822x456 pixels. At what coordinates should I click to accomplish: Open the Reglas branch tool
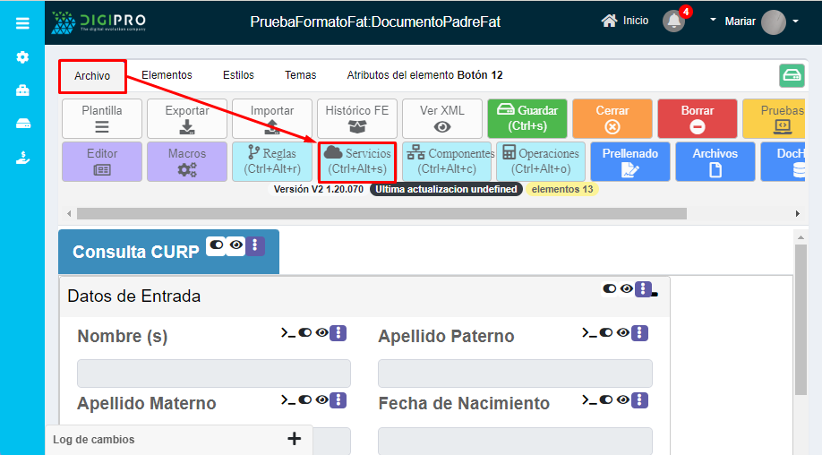click(x=272, y=161)
